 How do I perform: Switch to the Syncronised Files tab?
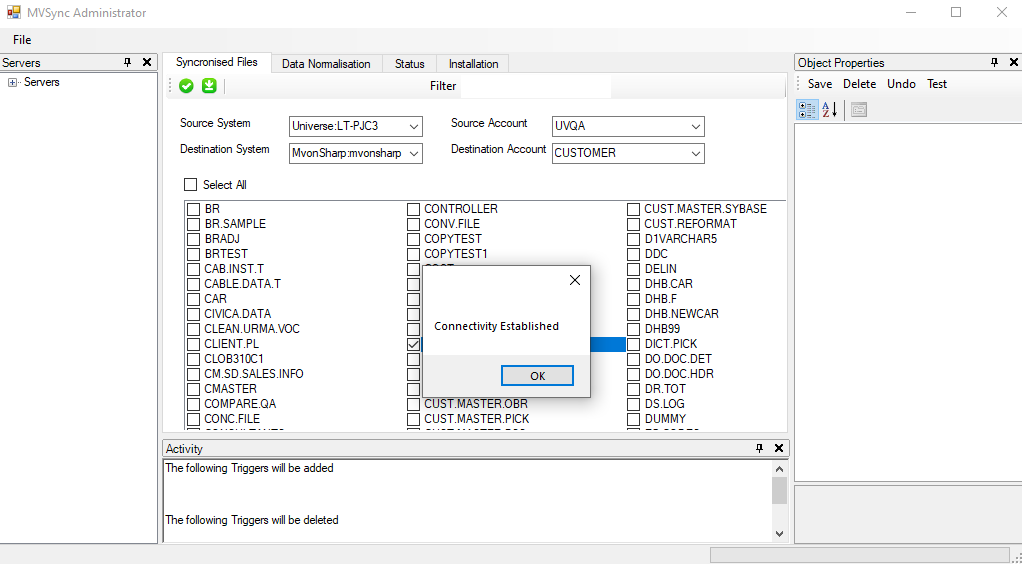(216, 62)
